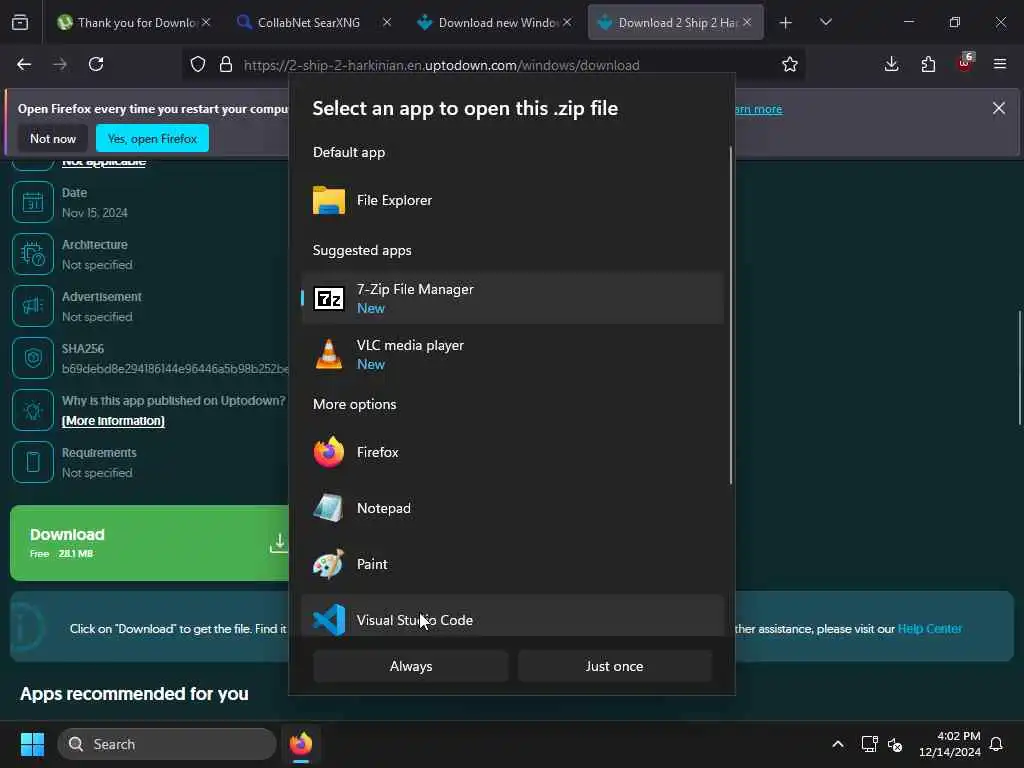Go forward one page in the browser
Image resolution: width=1024 pixels, height=768 pixels.
point(60,64)
